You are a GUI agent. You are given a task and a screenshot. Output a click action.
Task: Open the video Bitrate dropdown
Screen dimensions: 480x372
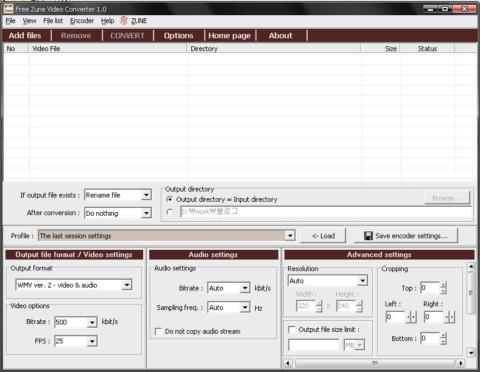pos(92,322)
